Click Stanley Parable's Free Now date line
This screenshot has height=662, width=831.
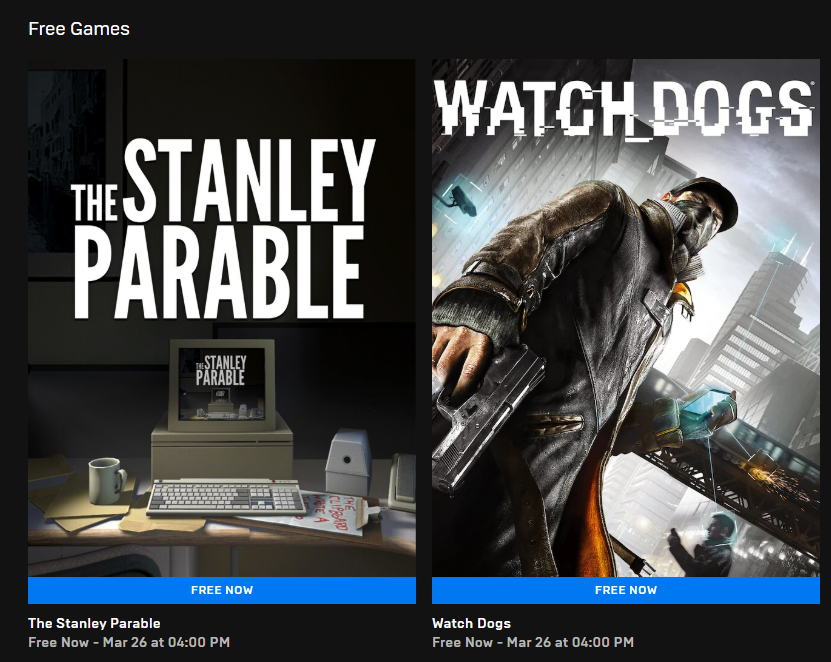[x=129, y=642]
